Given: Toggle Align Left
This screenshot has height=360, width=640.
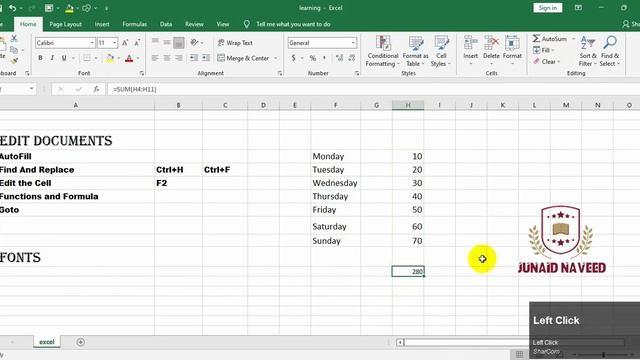Looking at the screenshot, I should tap(155, 58).
